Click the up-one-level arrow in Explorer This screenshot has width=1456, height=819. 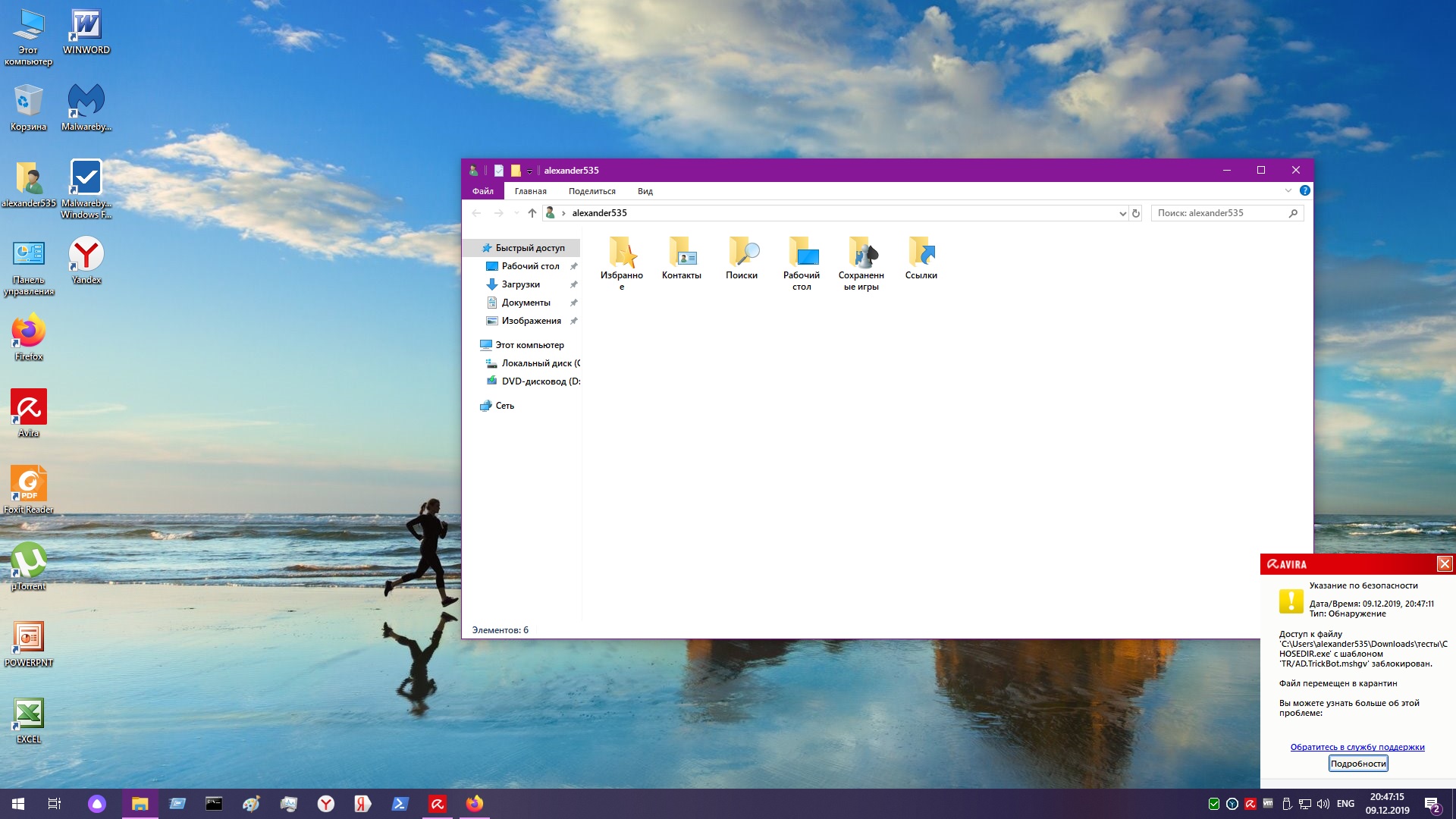pos(532,213)
